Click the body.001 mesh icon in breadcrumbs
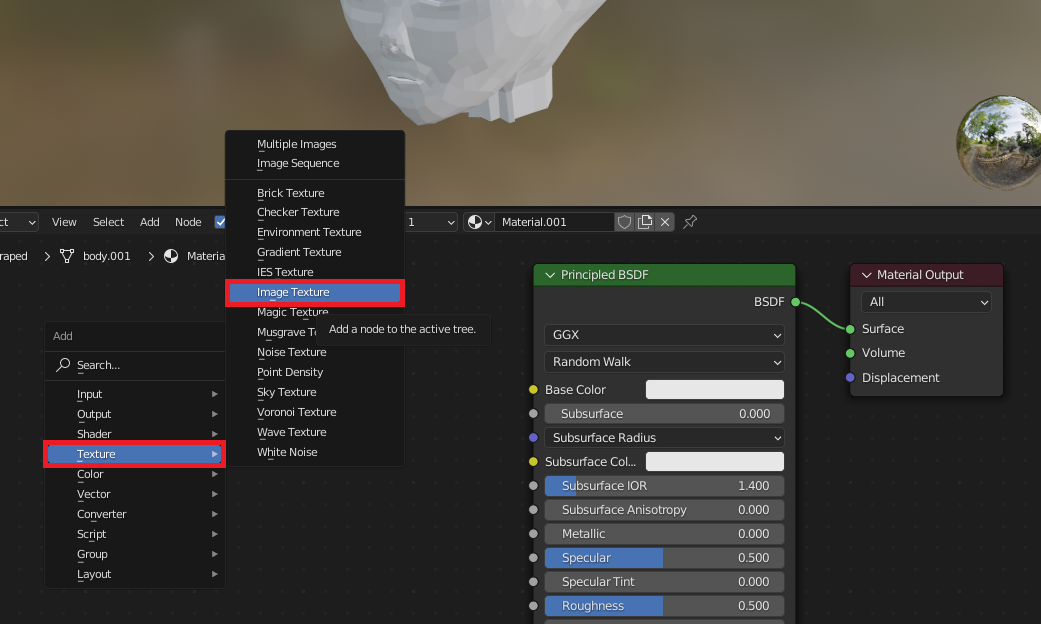 pyautogui.click(x=67, y=256)
